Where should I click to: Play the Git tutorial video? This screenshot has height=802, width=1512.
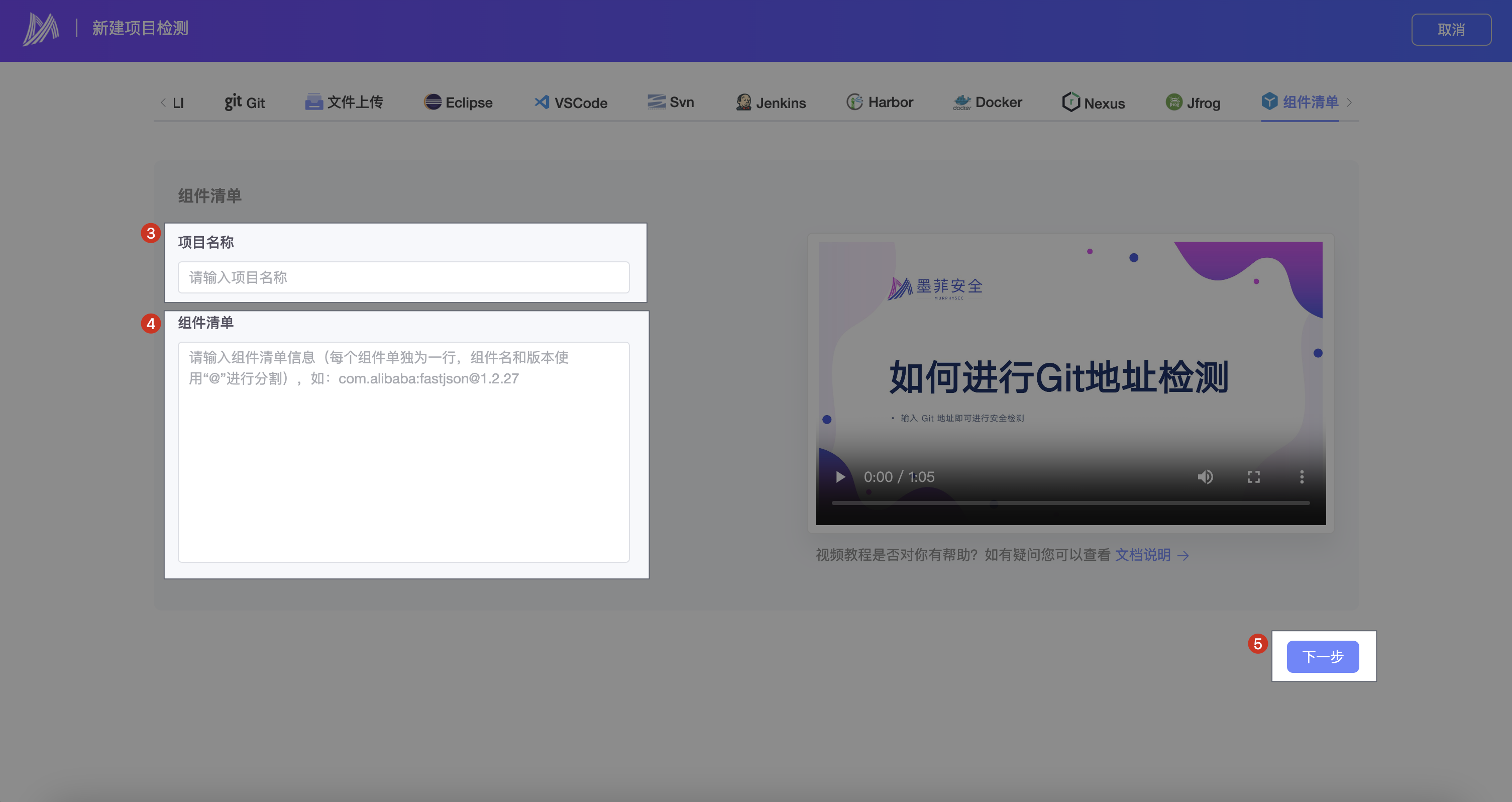pyautogui.click(x=840, y=477)
